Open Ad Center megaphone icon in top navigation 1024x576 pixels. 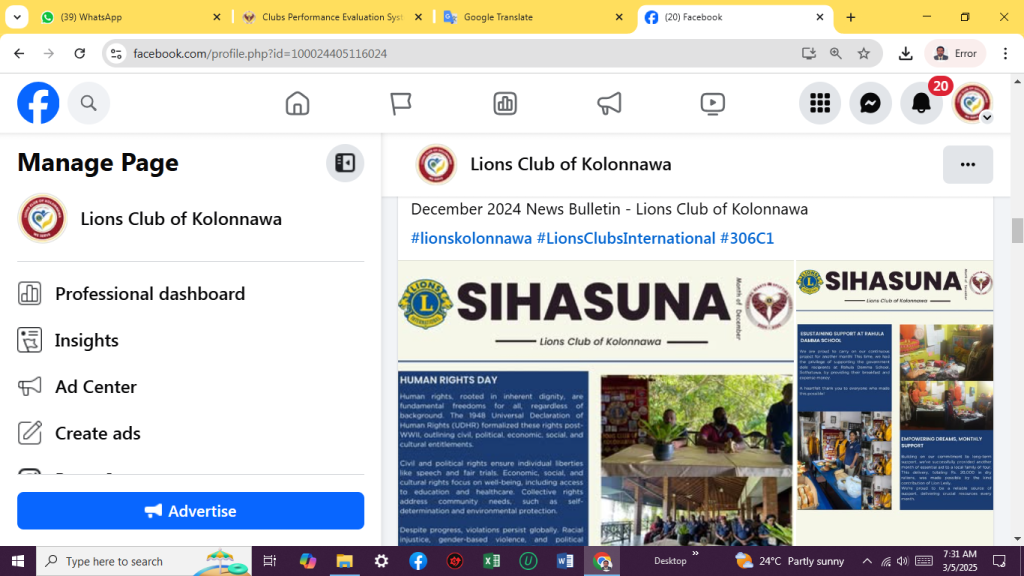(609, 103)
